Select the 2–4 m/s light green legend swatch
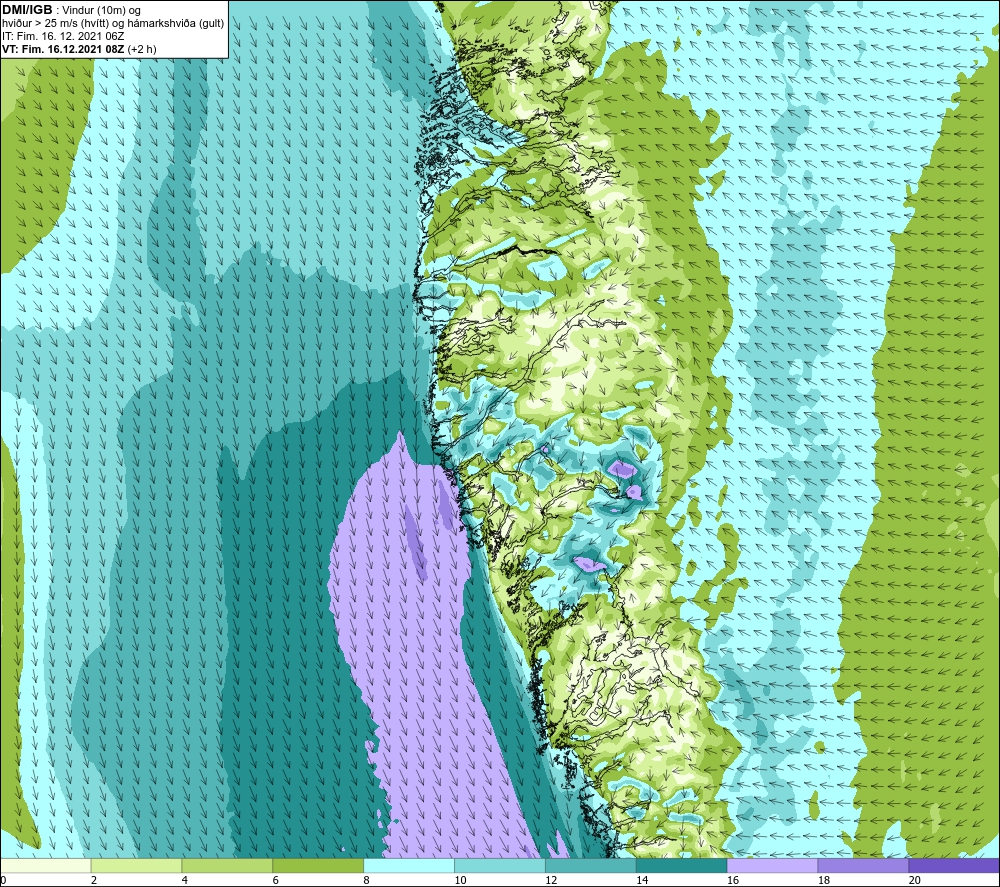The height and width of the screenshot is (887, 1000). (136, 866)
